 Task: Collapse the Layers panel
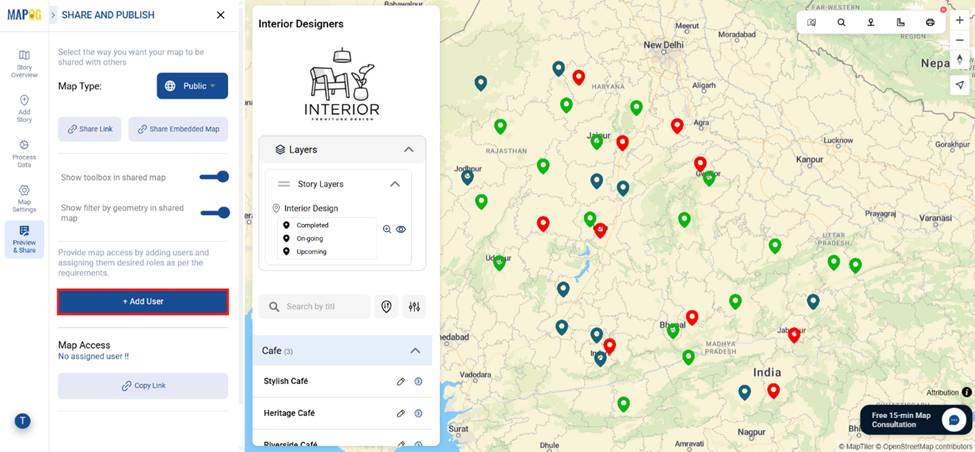pos(408,150)
